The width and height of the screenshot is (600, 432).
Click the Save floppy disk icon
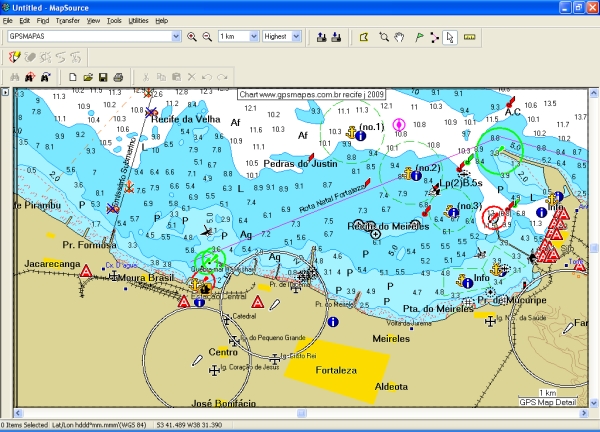coord(103,77)
